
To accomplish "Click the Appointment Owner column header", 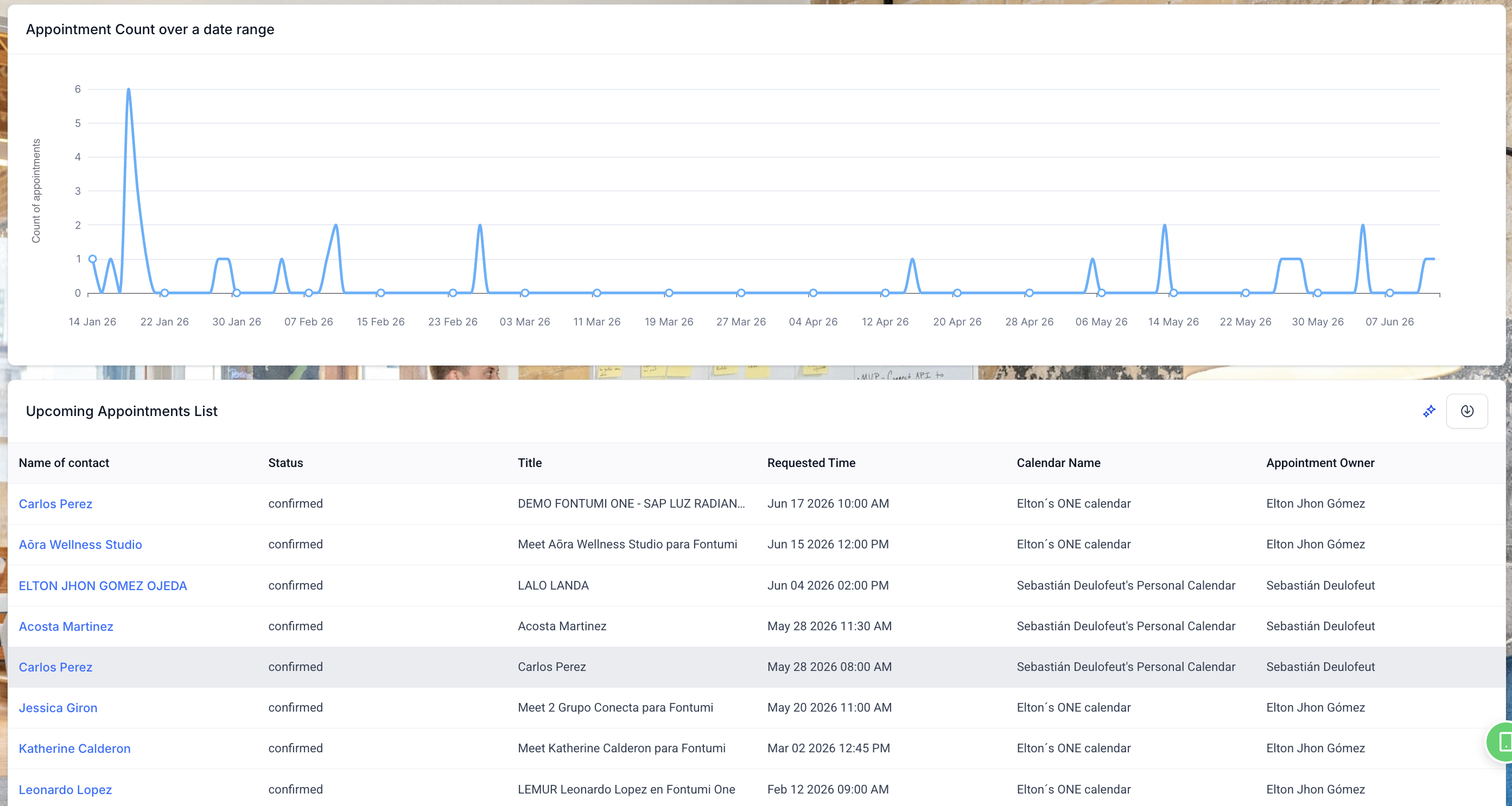I will [1320, 463].
